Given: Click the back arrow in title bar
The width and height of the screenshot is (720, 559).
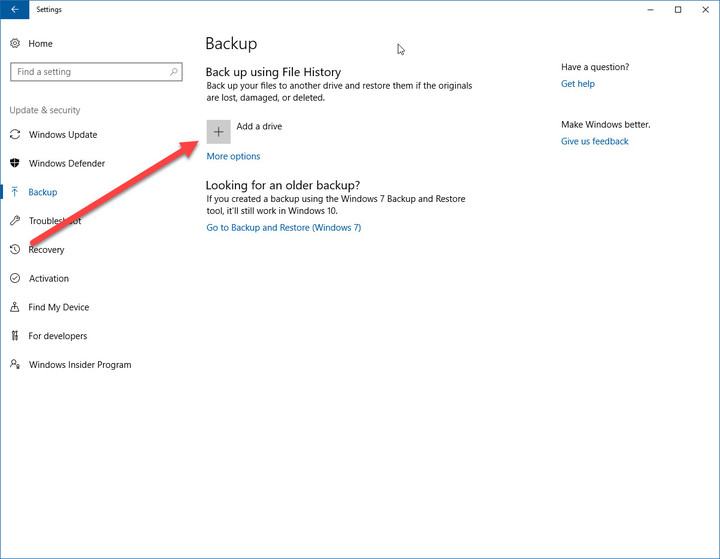Looking at the screenshot, I should [15, 9].
